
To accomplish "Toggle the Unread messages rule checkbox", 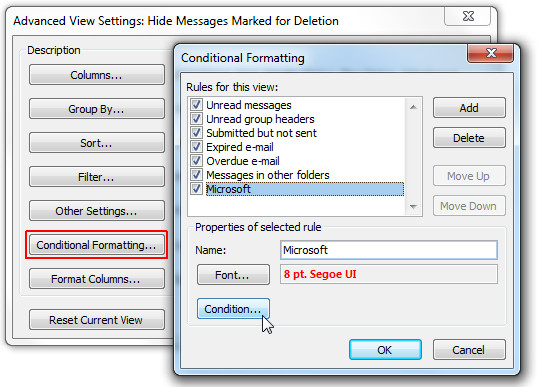I will [x=196, y=104].
